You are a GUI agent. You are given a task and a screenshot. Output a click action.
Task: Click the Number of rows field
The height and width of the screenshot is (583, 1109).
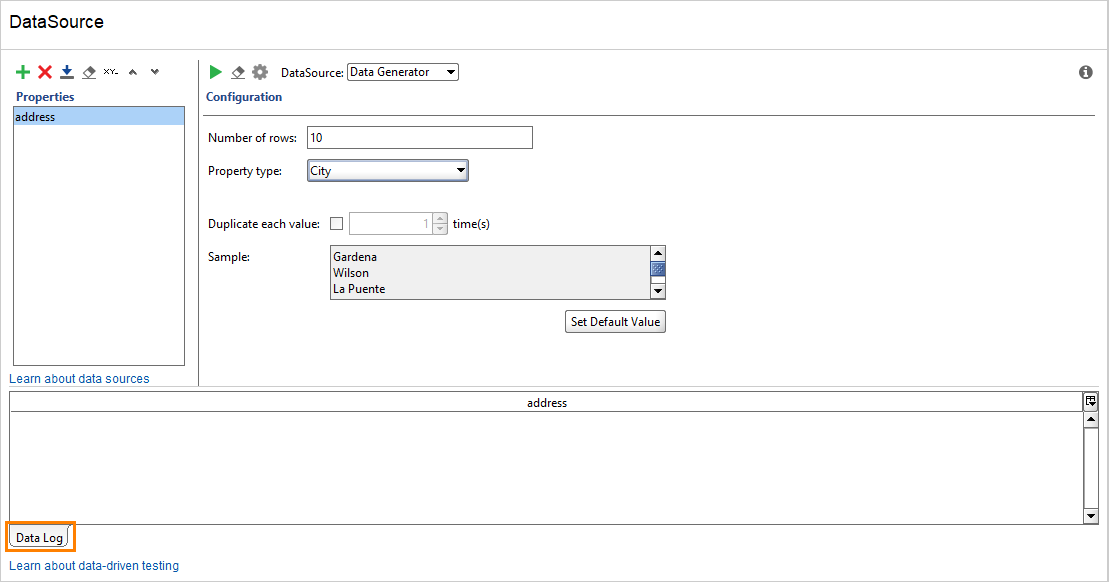click(x=419, y=137)
